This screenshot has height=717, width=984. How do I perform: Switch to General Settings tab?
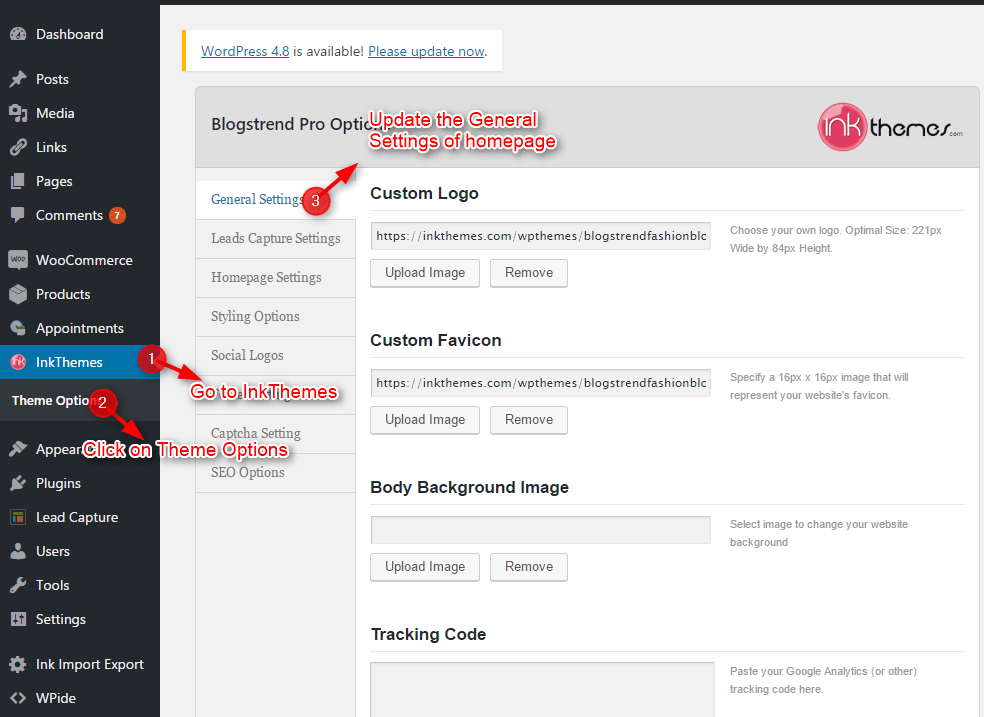275,199
